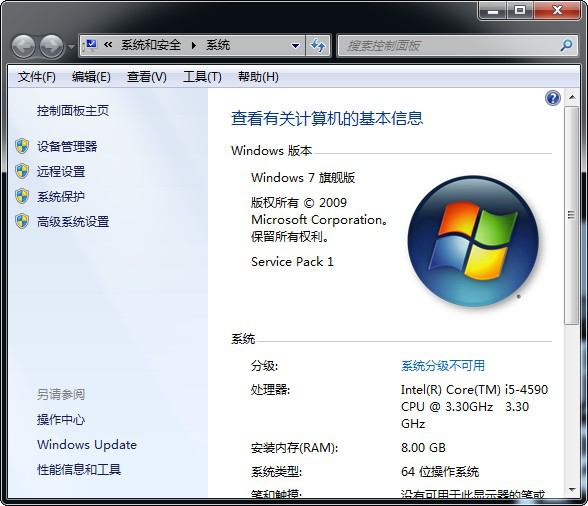Click the magnifier search icon
Viewport: 588px width, 506px height.
566,46
